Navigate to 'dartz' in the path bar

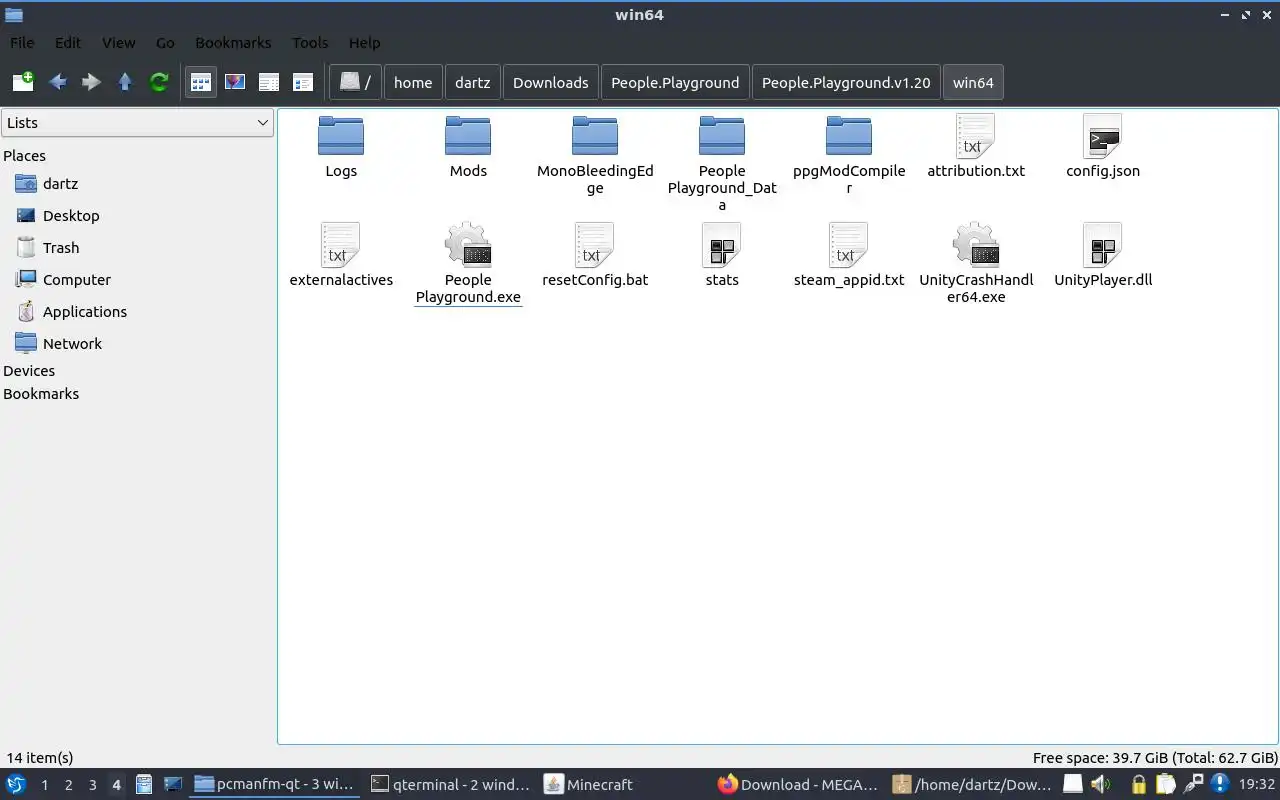[473, 83]
